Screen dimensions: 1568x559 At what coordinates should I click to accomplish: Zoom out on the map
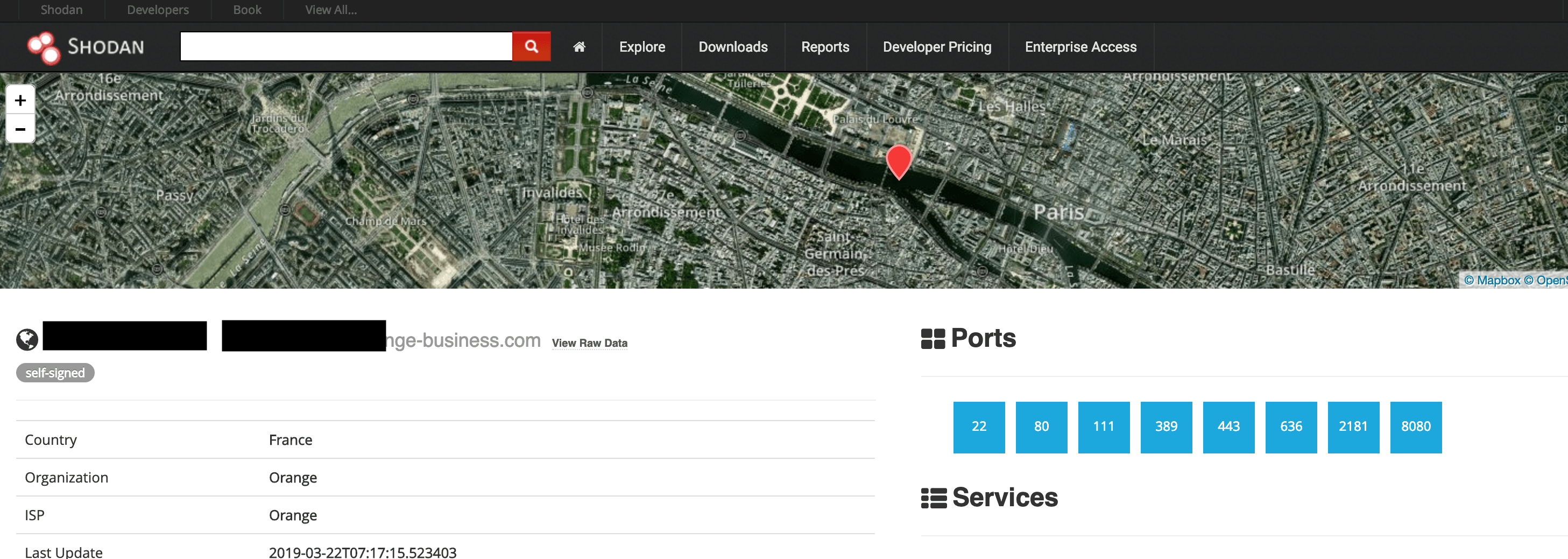pos(20,129)
